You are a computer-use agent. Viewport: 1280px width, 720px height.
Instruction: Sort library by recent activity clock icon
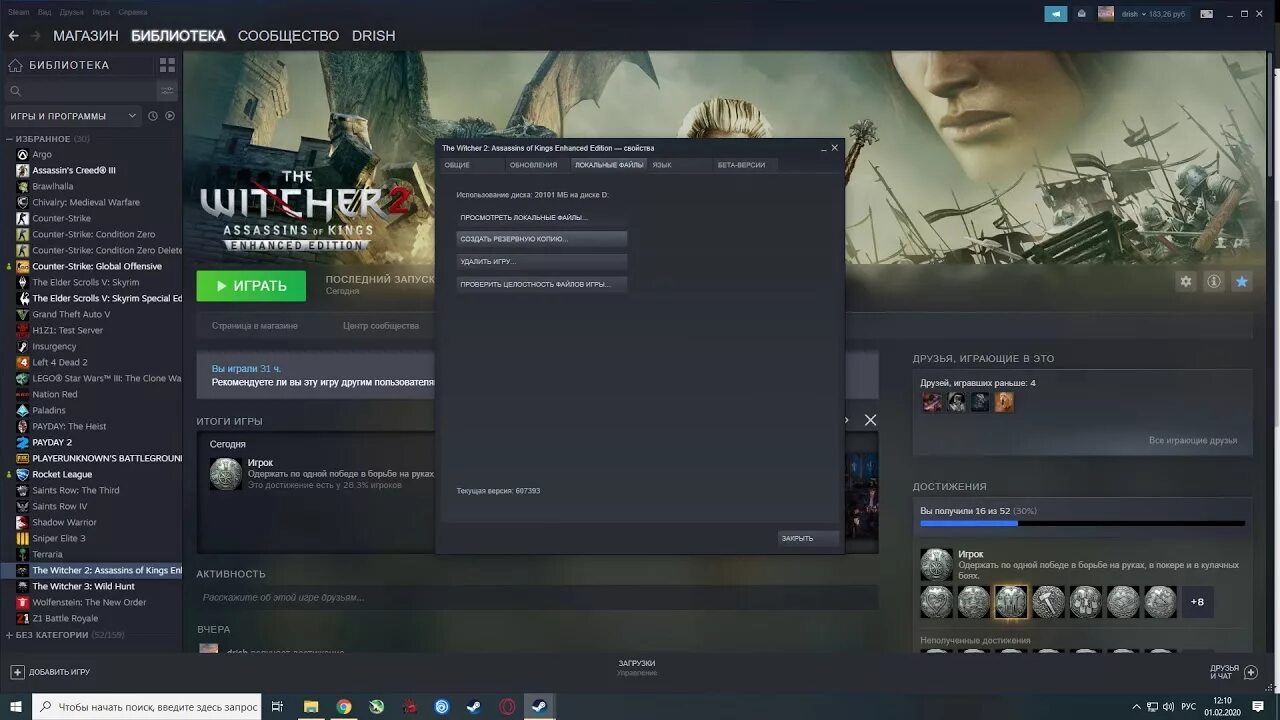pyautogui.click(x=153, y=116)
